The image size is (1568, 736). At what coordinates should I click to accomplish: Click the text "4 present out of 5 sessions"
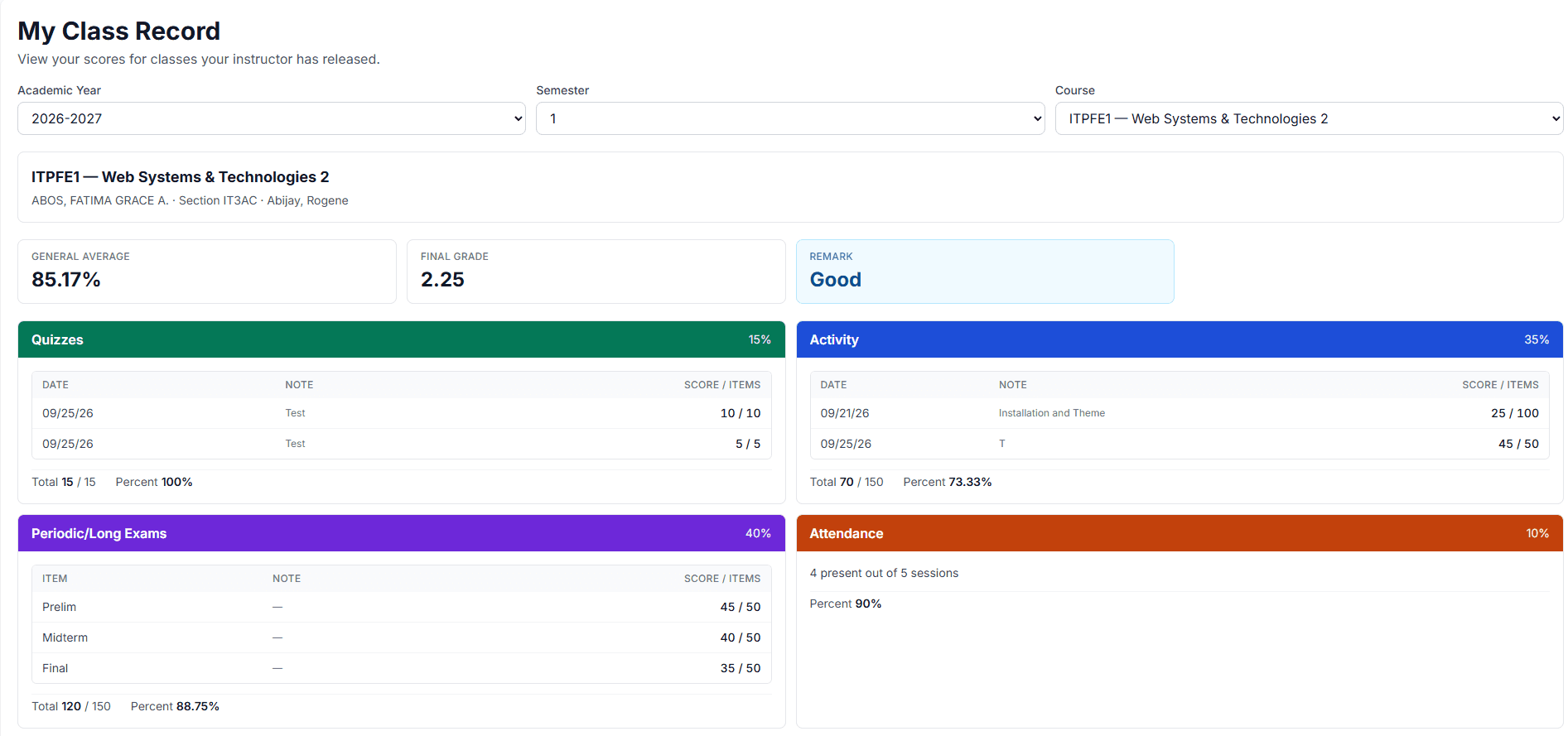[x=884, y=573]
